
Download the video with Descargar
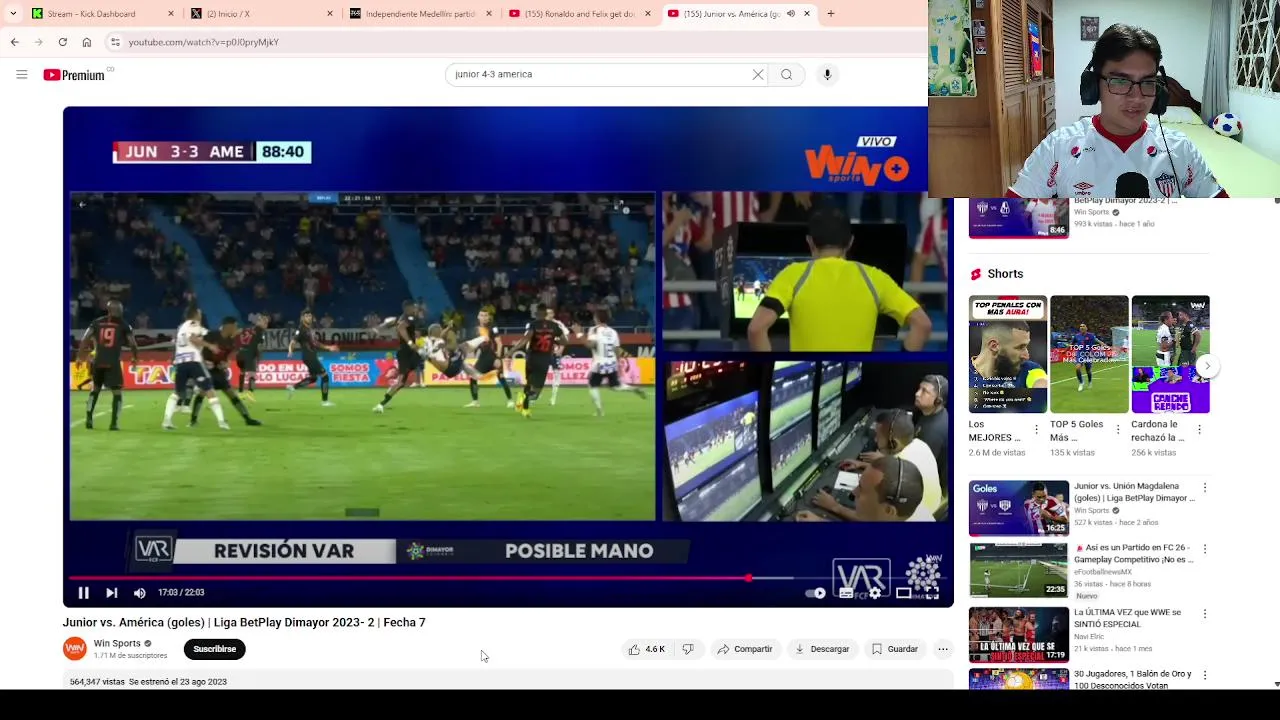[x=822, y=649]
